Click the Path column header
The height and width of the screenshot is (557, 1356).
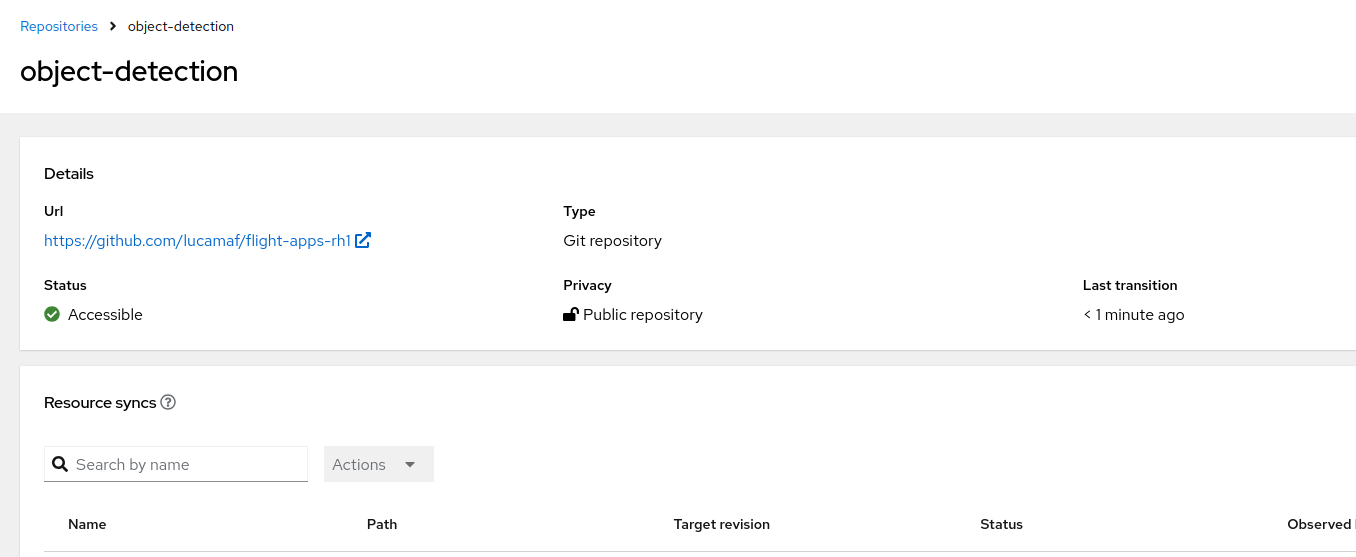click(x=382, y=524)
